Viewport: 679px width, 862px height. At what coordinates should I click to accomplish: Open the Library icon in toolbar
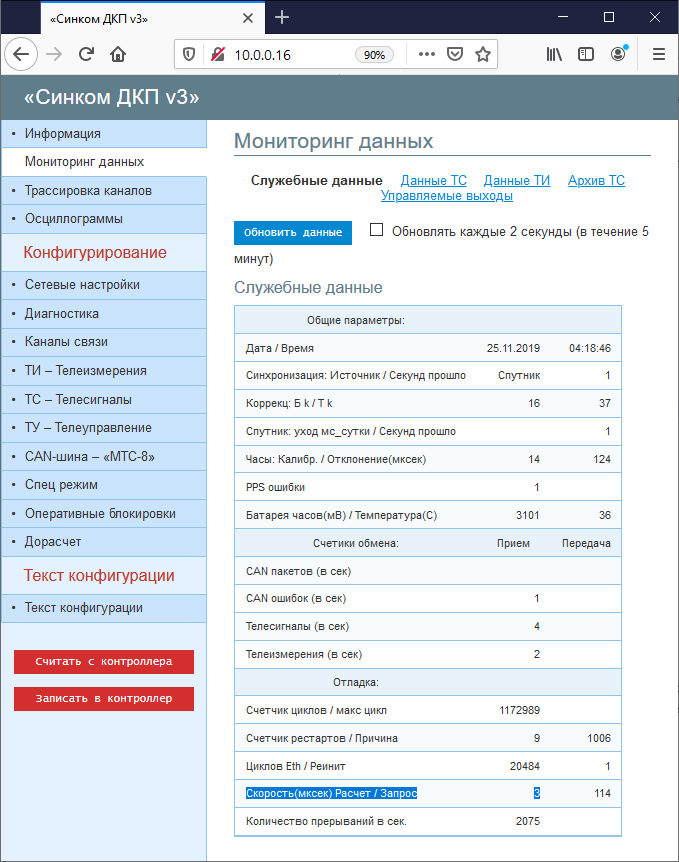click(553, 55)
